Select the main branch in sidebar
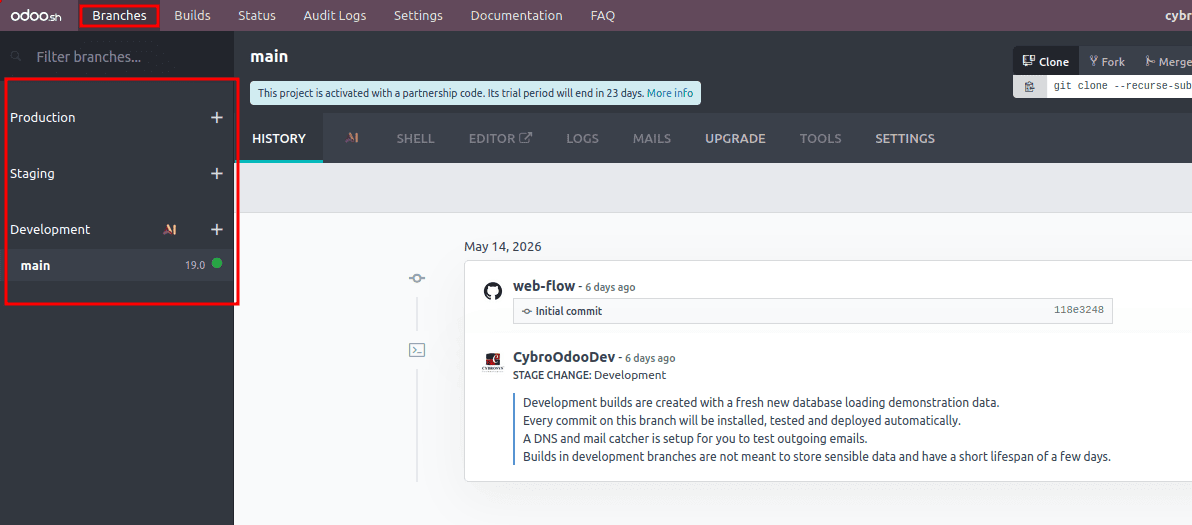This screenshot has height=525, width=1192. (x=116, y=265)
